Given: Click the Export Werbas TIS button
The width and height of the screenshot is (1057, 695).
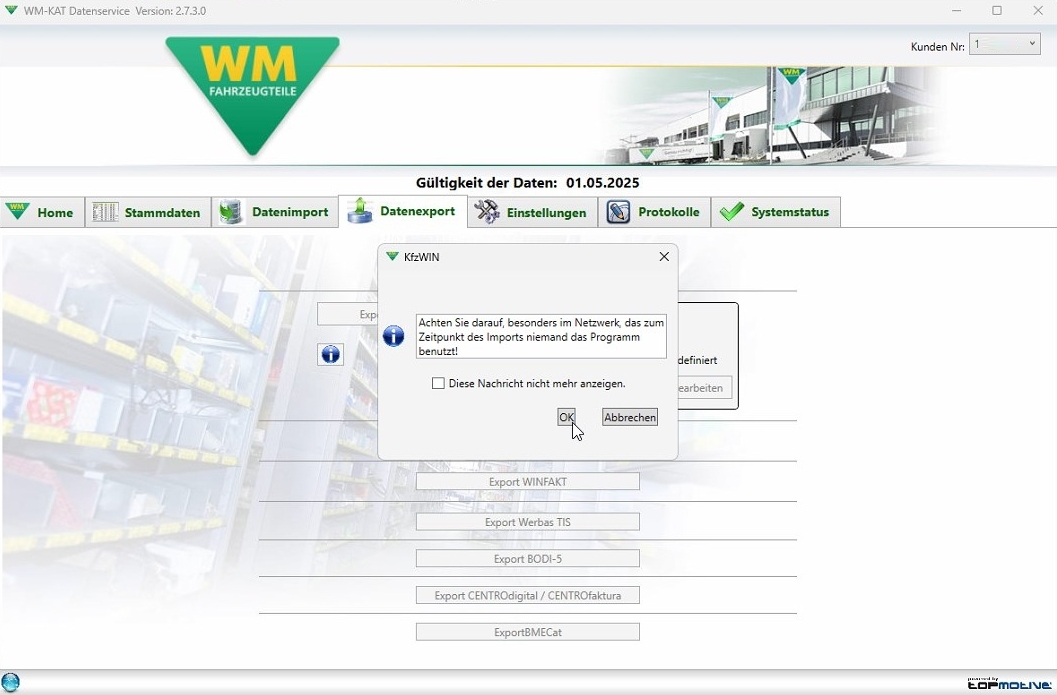Looking at the screenshot, I should coord(528,522).
